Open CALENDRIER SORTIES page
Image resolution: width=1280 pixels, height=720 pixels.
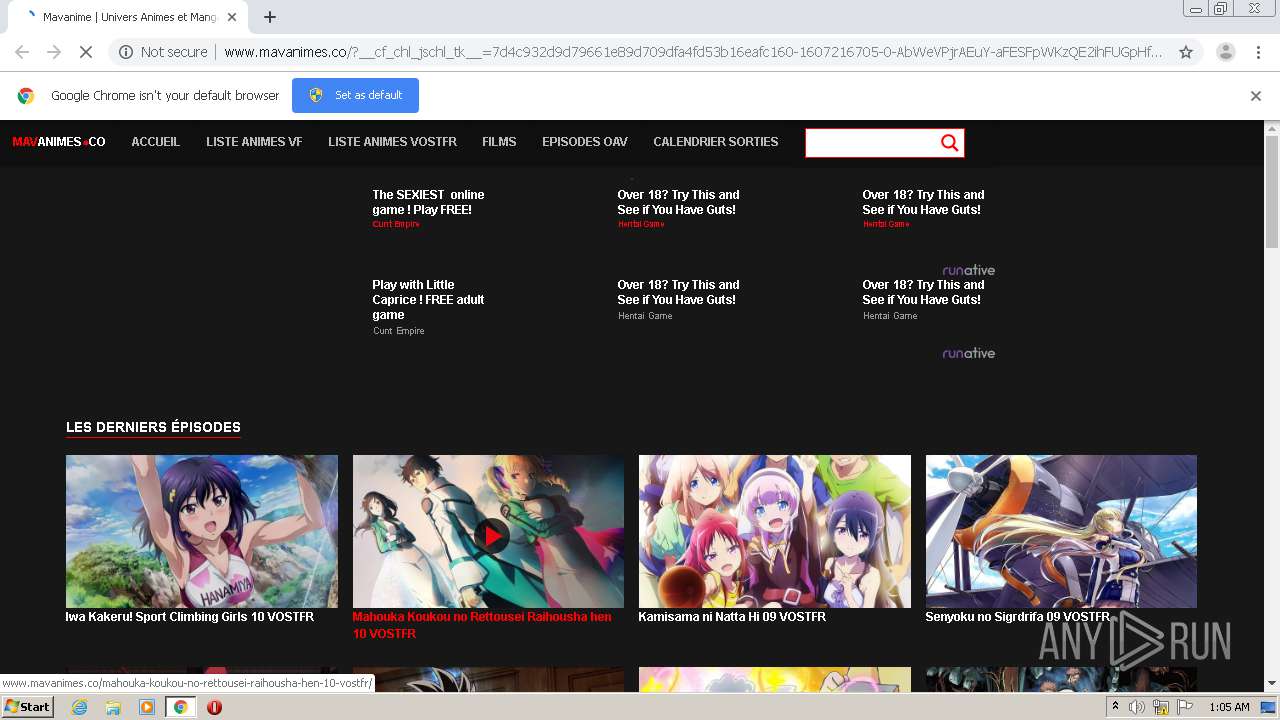(x=716, y=142)
